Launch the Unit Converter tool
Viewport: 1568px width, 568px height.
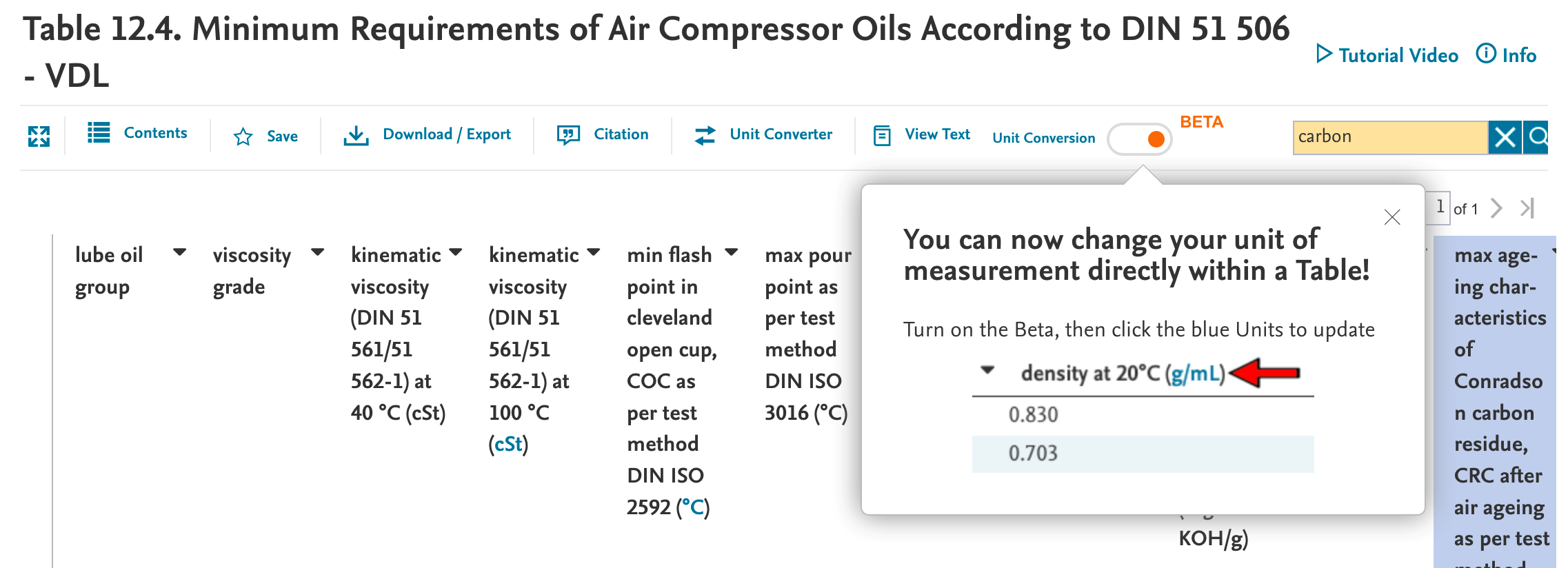[763, 134]
